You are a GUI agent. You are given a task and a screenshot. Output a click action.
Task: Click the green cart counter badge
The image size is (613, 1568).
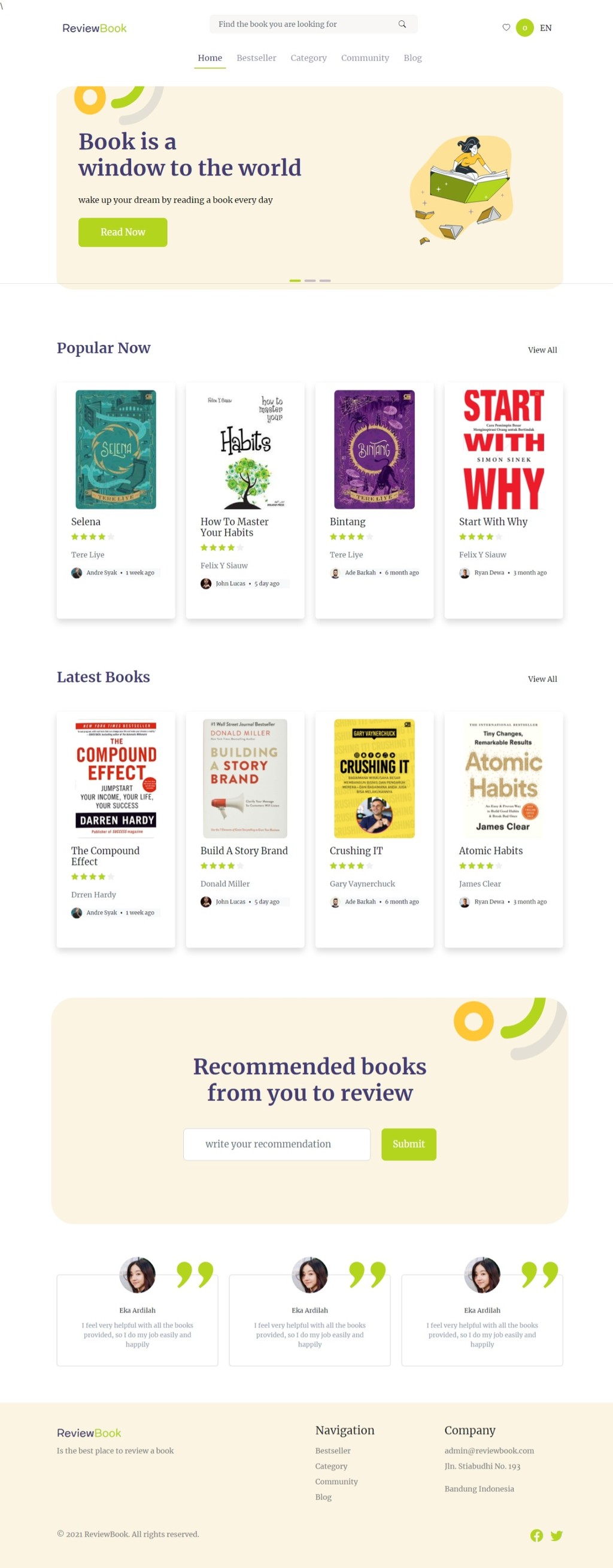point(525,28)
